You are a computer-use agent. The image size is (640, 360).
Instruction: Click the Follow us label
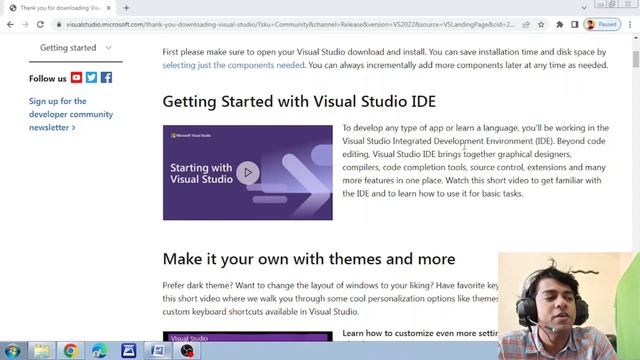click(47, 78)
